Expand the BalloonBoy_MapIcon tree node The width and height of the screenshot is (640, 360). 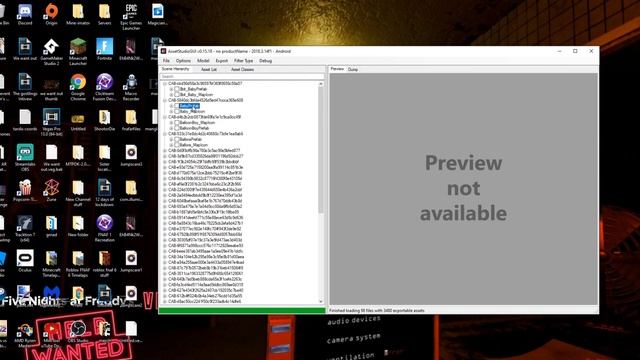(171, 122)
